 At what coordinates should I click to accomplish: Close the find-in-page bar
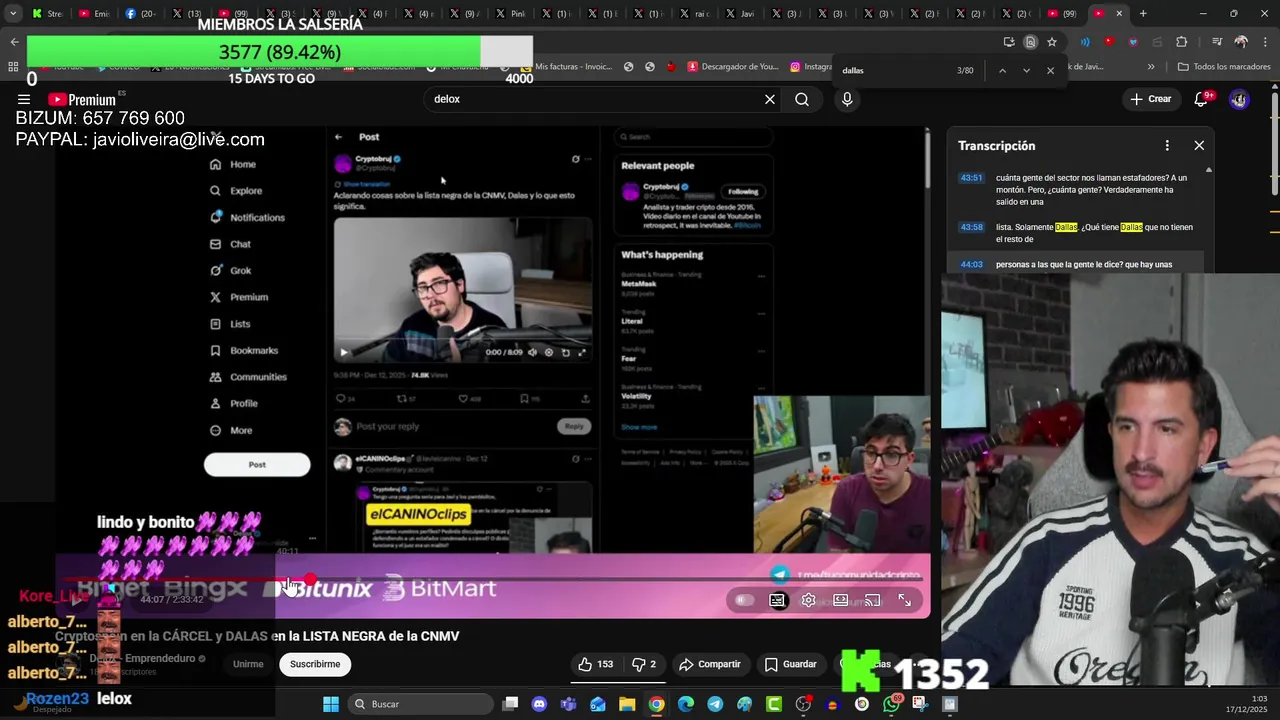[x=1050, y=70]
